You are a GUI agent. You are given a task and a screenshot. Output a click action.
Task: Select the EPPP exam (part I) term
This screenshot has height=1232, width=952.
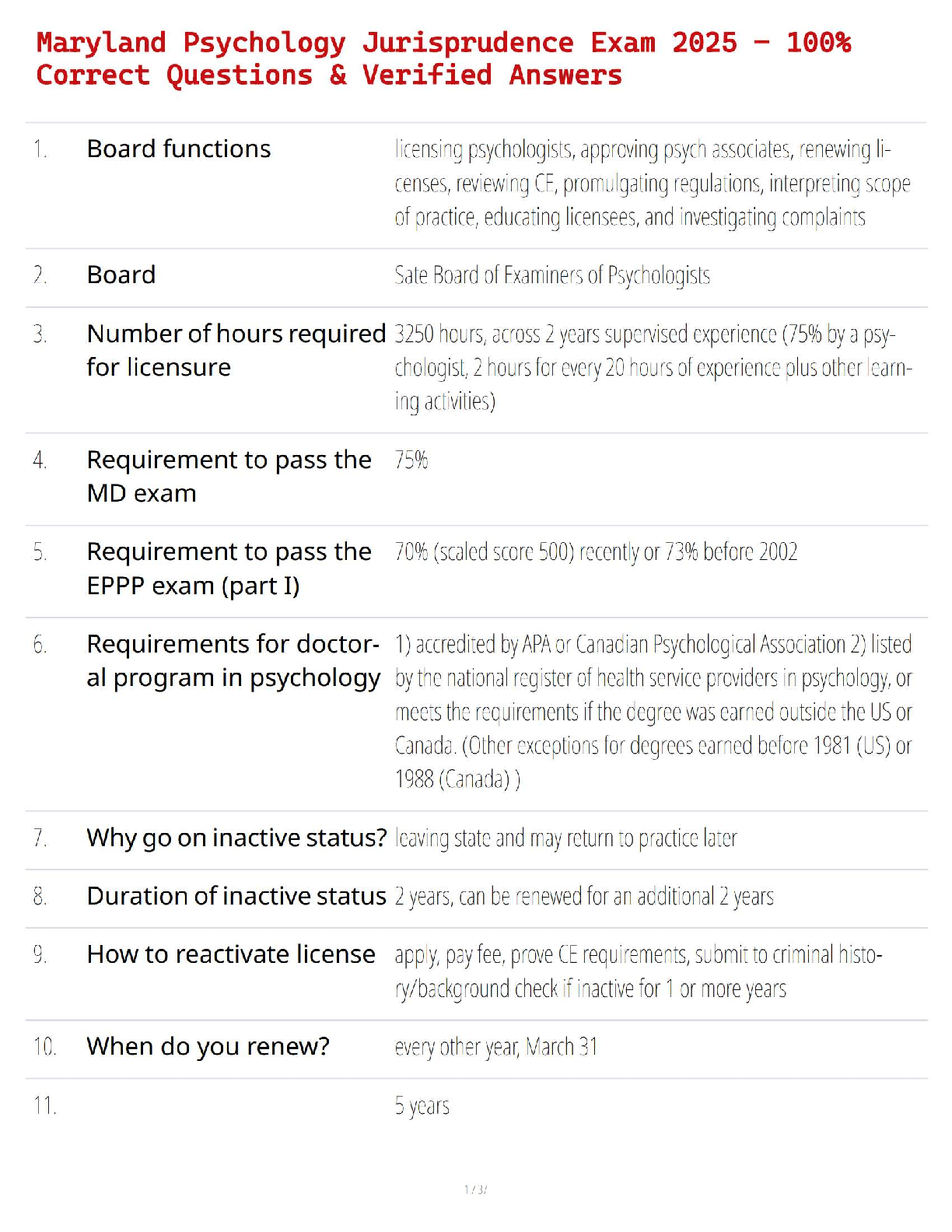[229, 568]
